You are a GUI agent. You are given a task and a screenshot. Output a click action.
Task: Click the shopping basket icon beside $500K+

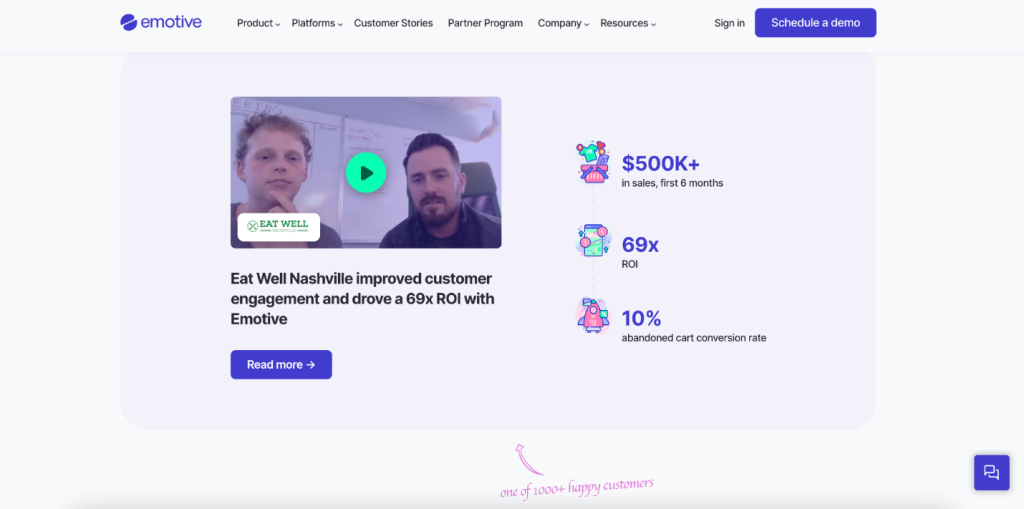(x=593, y=162)
